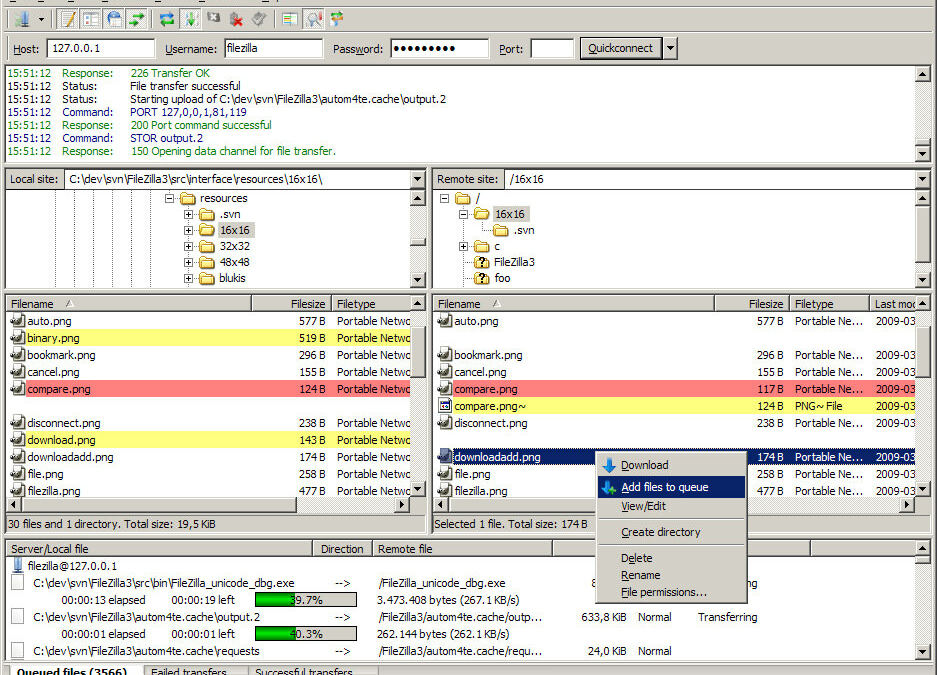Click the cancel current operation icon
Viewport: 937px width, 675px height.
[214, 18]
